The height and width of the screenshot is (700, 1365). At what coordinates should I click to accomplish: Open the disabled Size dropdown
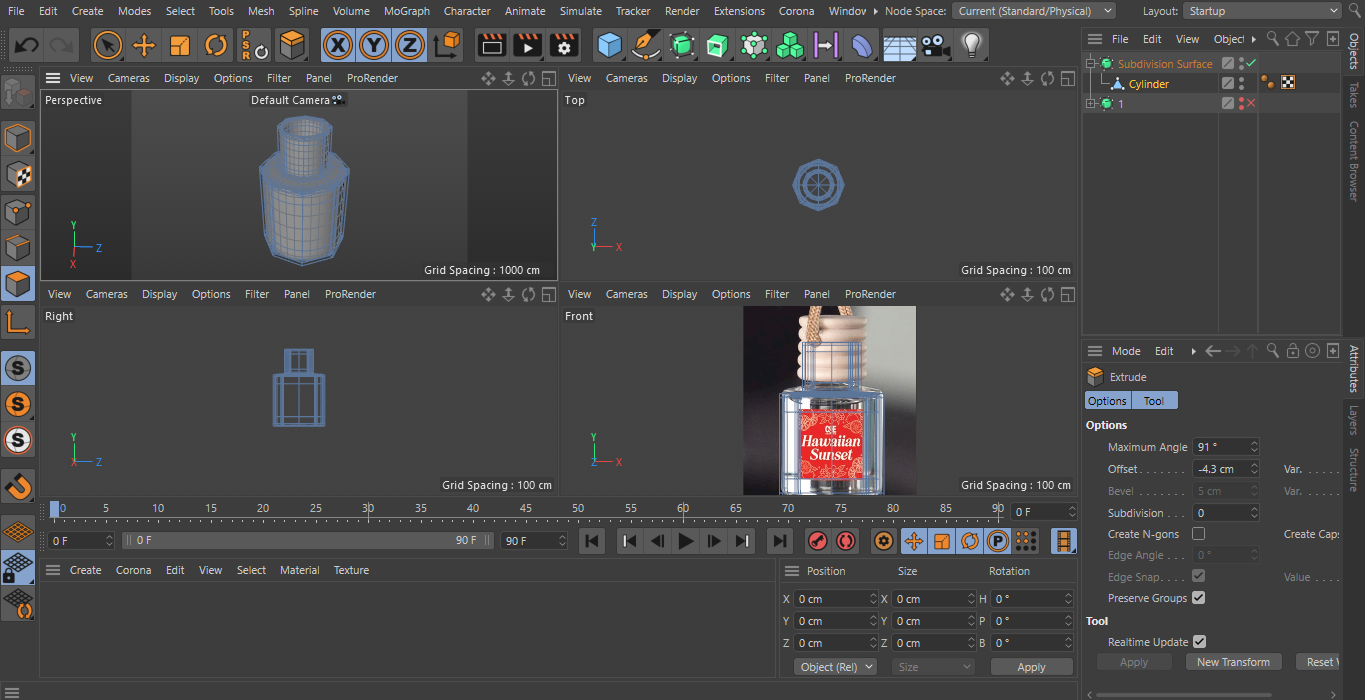click(x=933, y=667)
